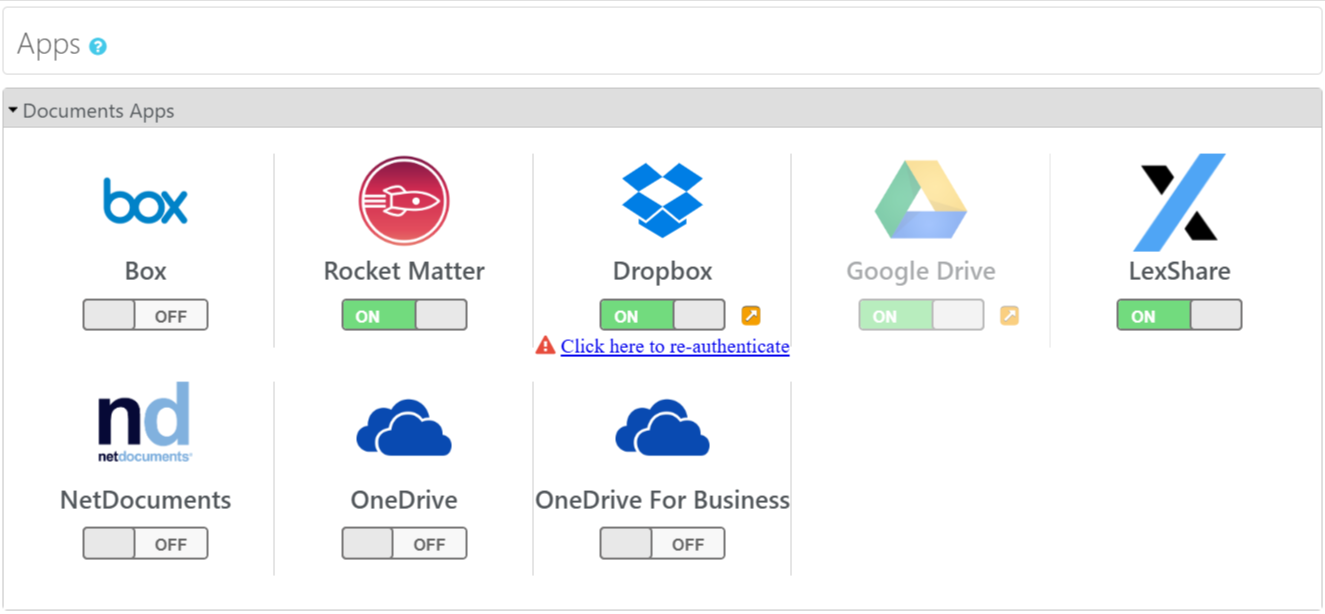
Task: Click the OneDrive cloud logo
Action: click(x=404, y=428)
